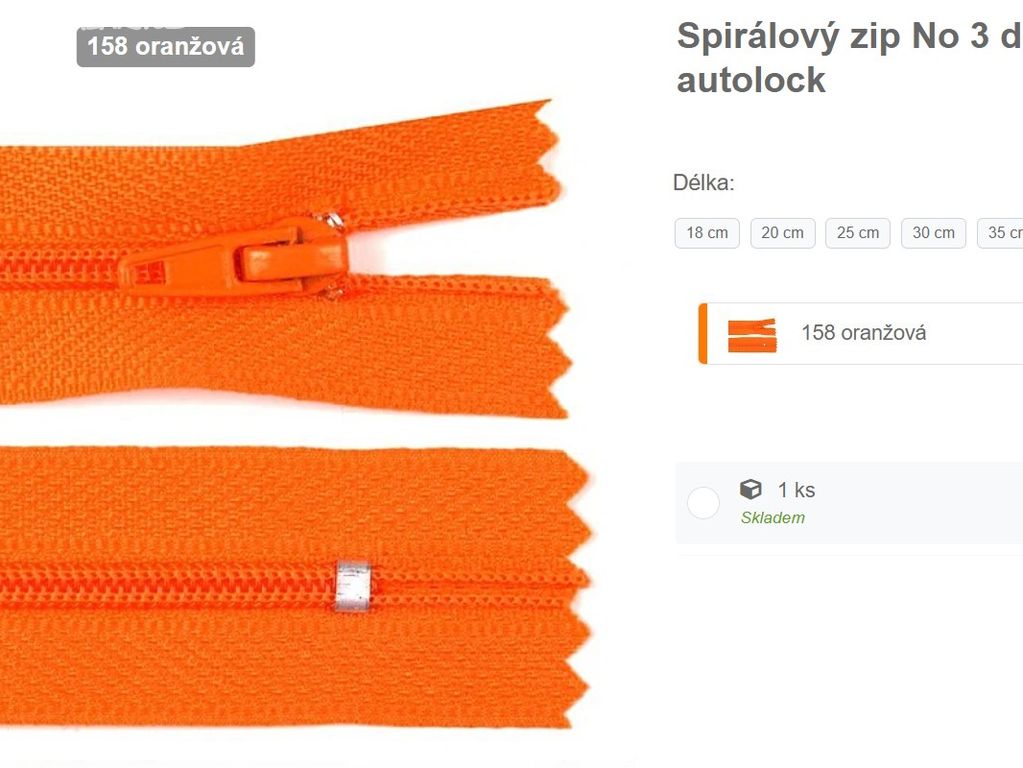Click the small orange zipper color thumbnail
This screenshot has height=768, width=1023.
(752, 335)
